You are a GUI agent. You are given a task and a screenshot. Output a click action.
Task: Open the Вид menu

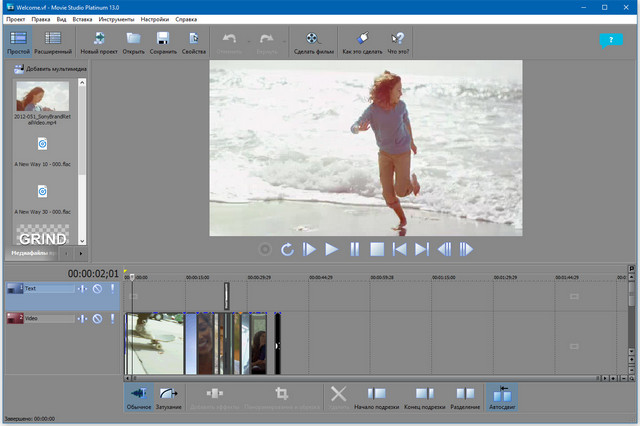click(x=61, y=19)
